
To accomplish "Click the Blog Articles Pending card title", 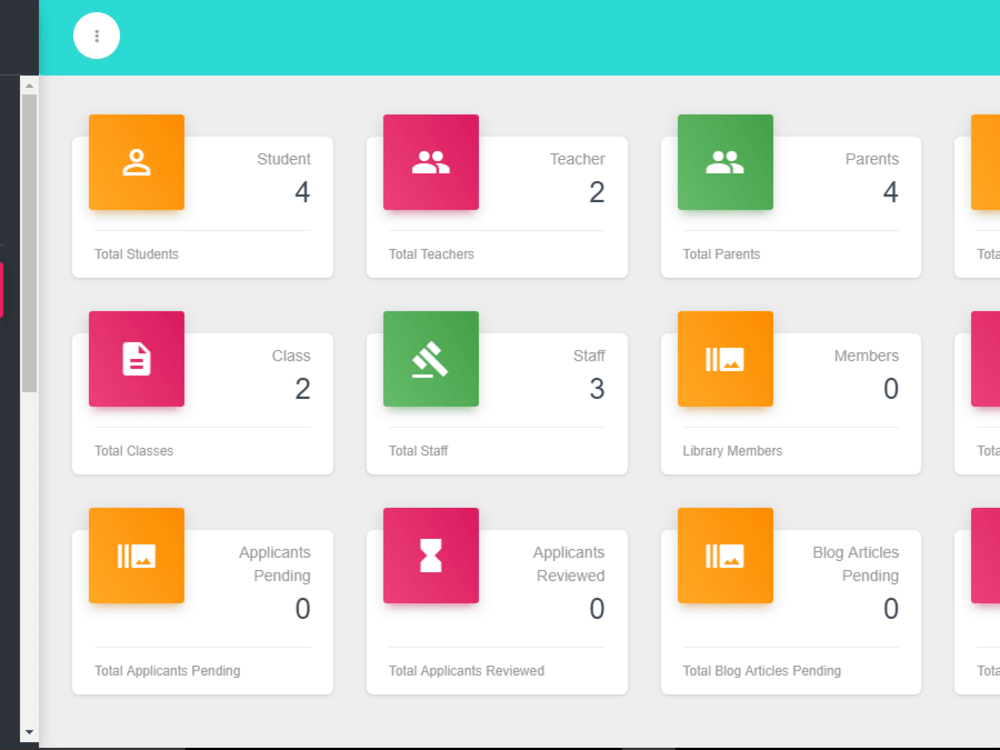I will coord(855,564).
